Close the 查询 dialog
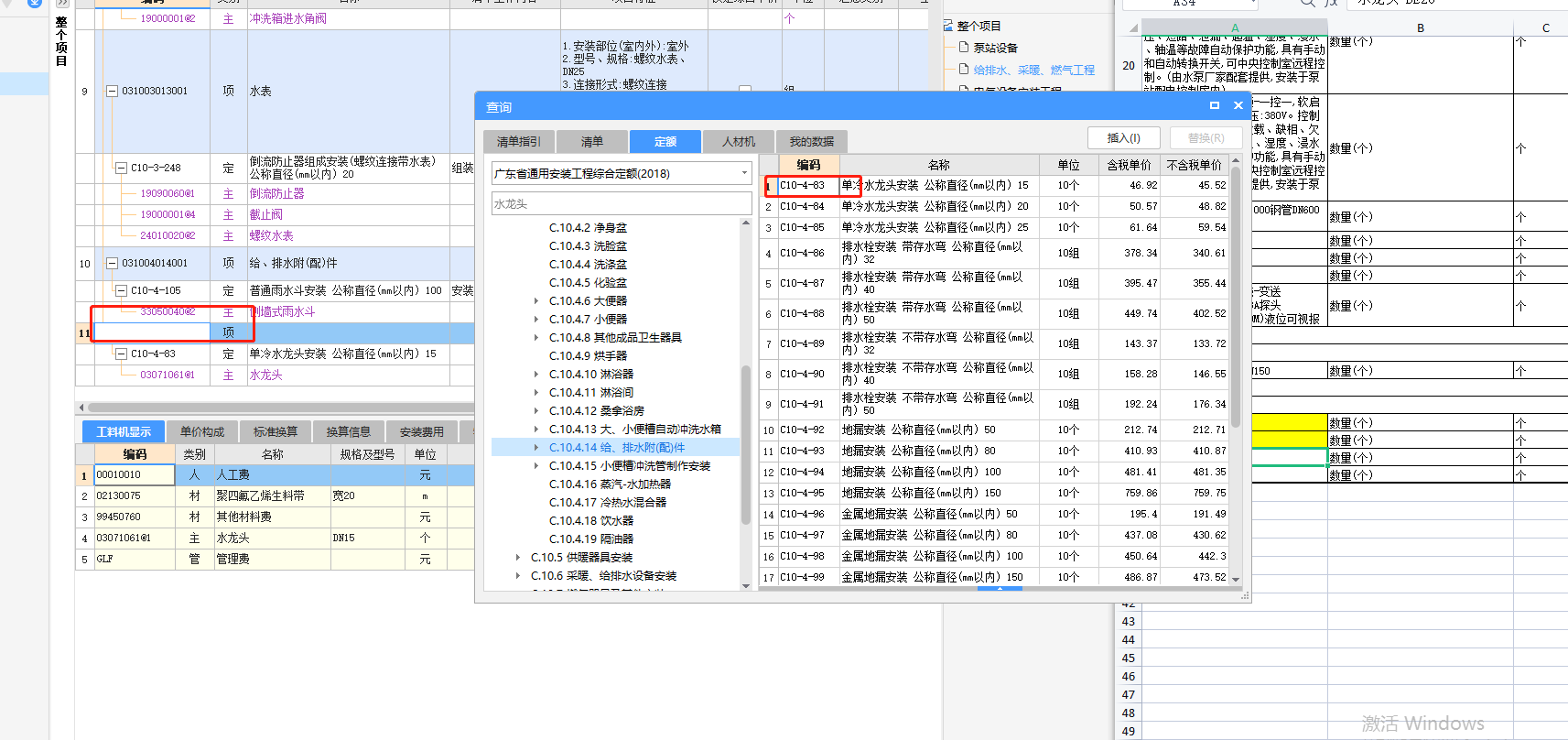This screenshot has height=740, width=1568. 1238,105
